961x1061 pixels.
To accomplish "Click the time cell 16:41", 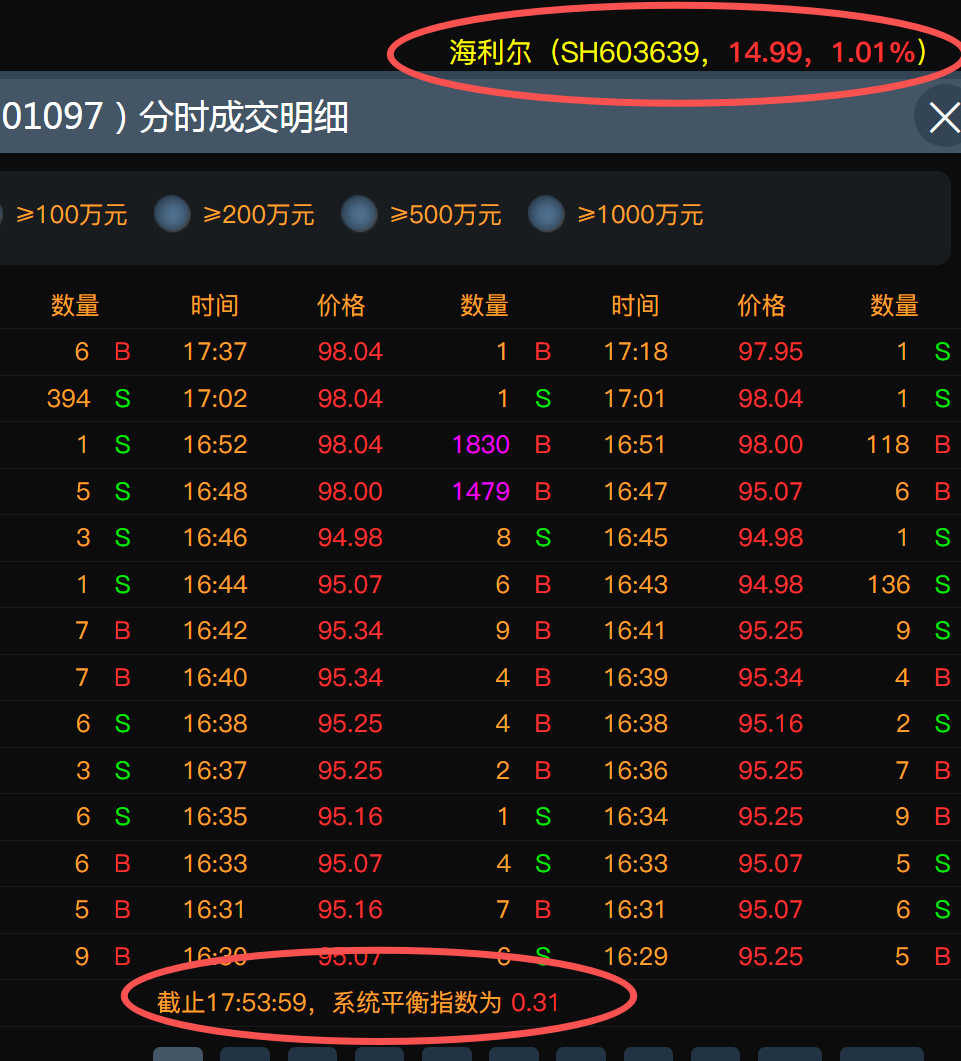I will point(635,631).
